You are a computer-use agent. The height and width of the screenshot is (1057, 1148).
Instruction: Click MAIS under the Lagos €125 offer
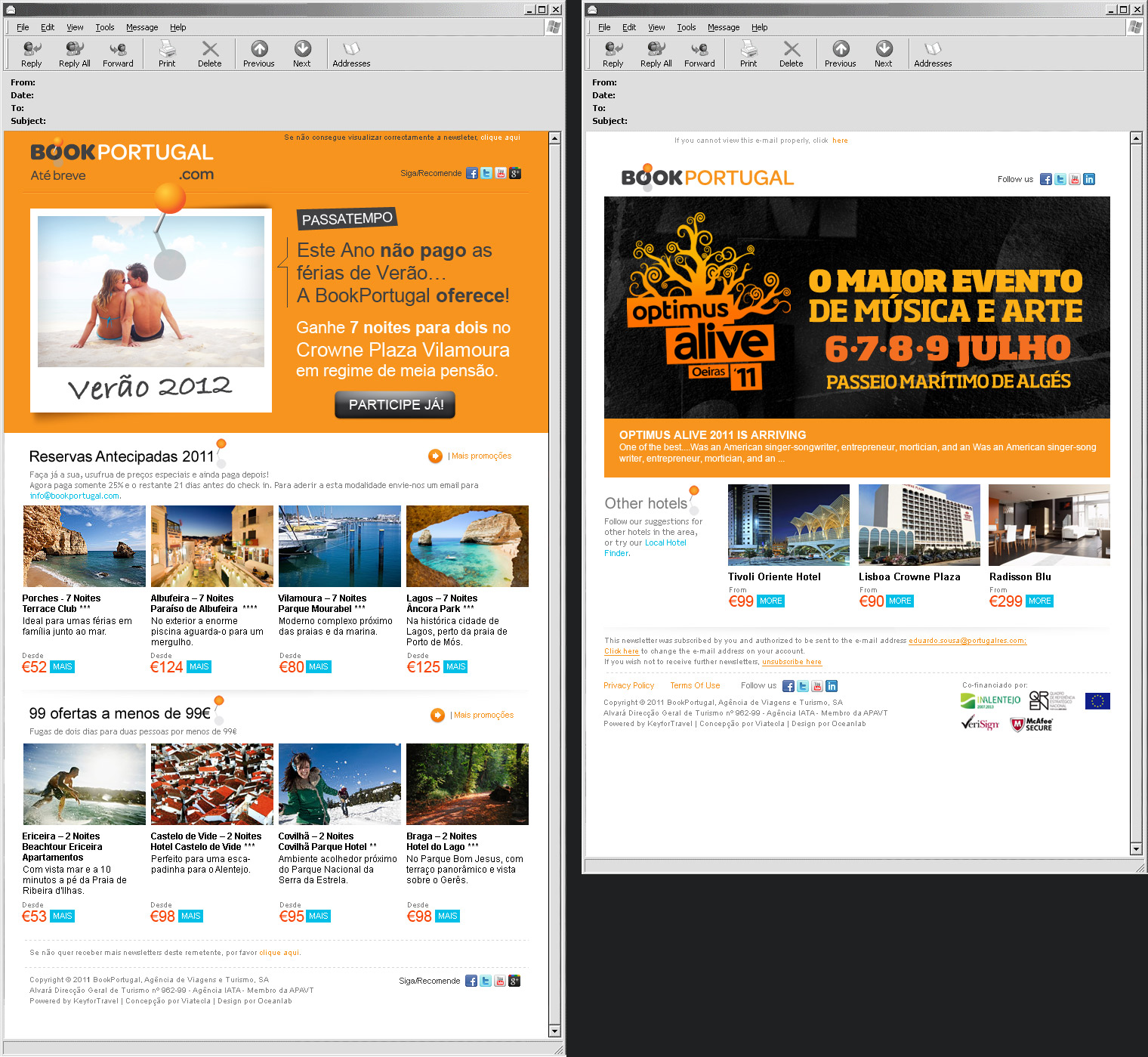(x=455, y=666)
